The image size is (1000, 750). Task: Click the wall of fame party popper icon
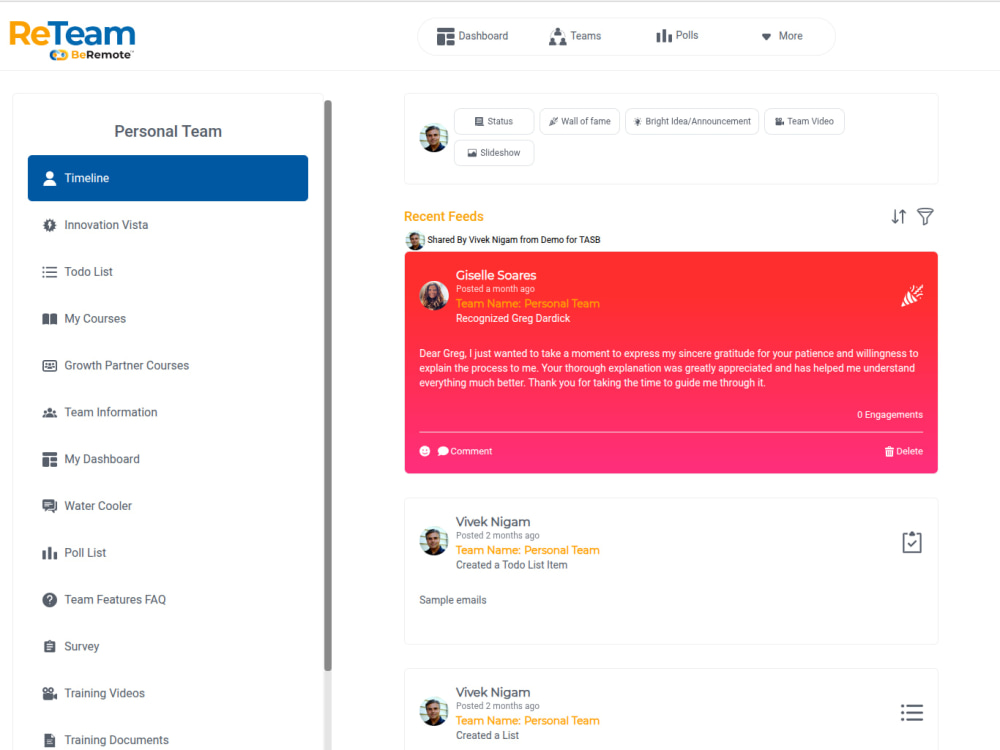click(x=912, y=295)
